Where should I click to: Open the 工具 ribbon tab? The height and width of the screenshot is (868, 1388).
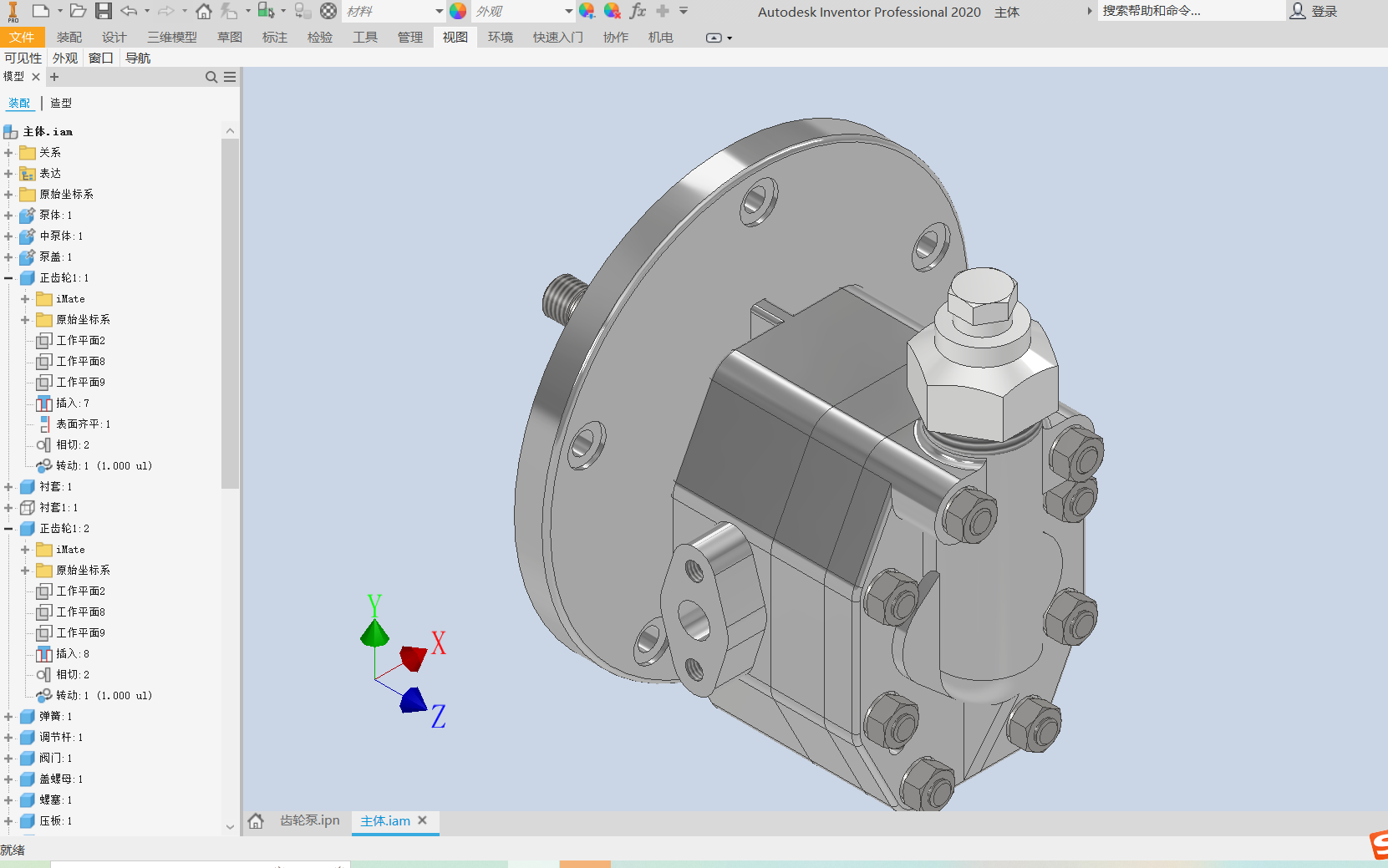pos(364,38)
